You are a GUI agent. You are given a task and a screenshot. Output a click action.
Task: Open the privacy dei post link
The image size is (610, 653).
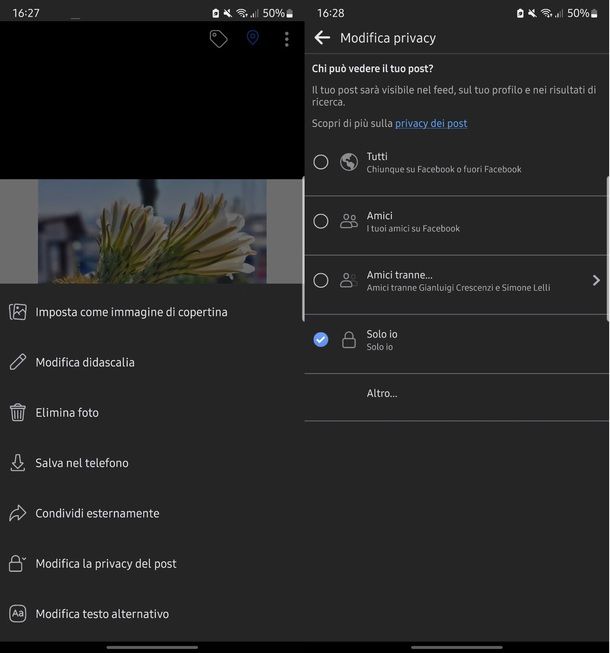click(431, 124)
